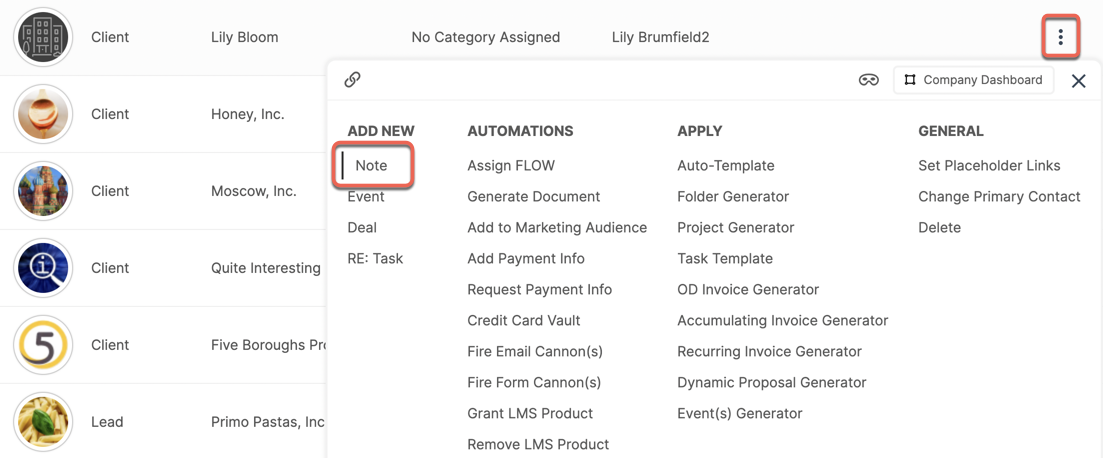Select Note under Add New

pyautogui.click(x=371, y=165)
